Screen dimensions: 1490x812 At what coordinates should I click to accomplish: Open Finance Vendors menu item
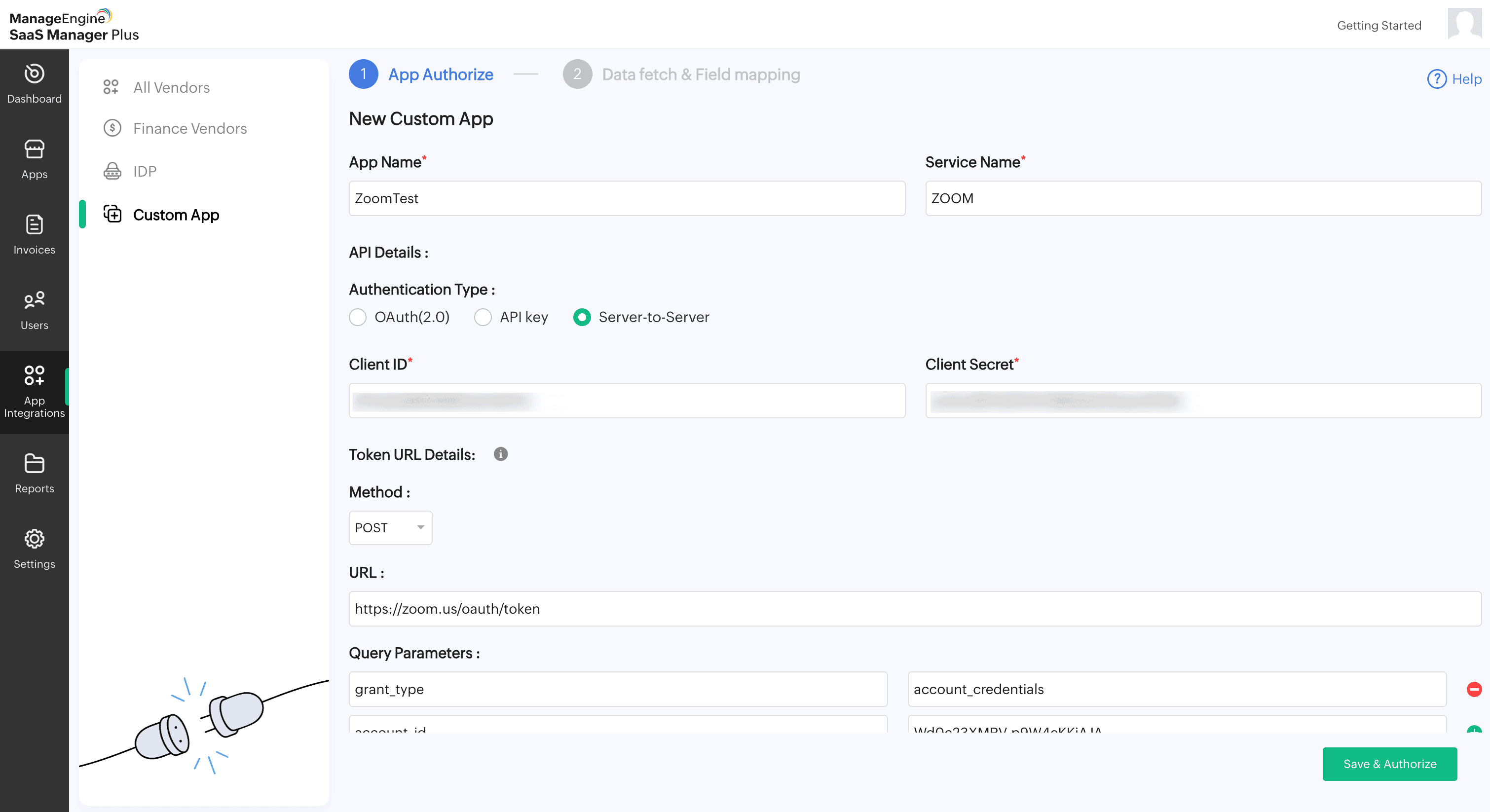190,128
